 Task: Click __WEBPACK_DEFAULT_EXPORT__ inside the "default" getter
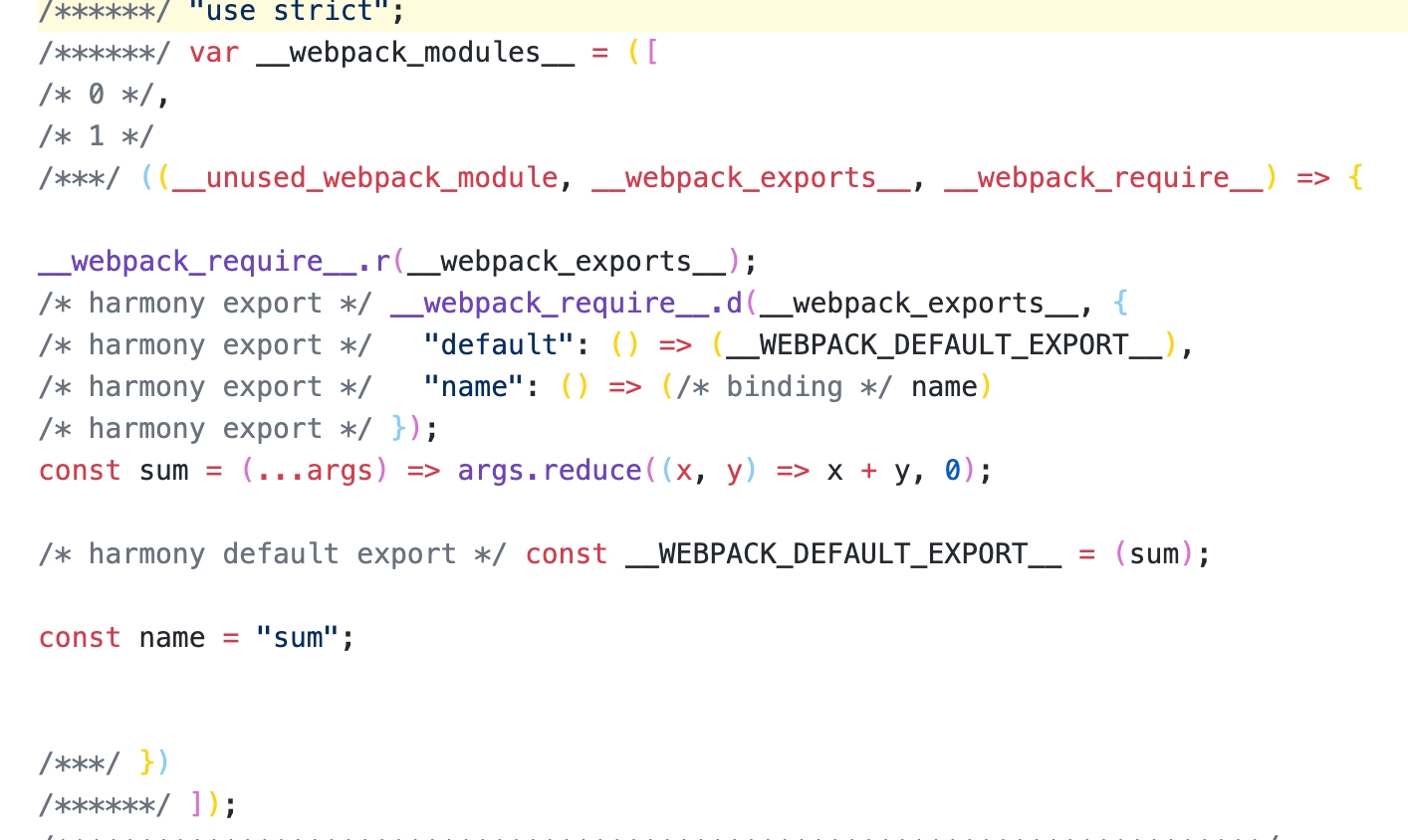(944, 344)
